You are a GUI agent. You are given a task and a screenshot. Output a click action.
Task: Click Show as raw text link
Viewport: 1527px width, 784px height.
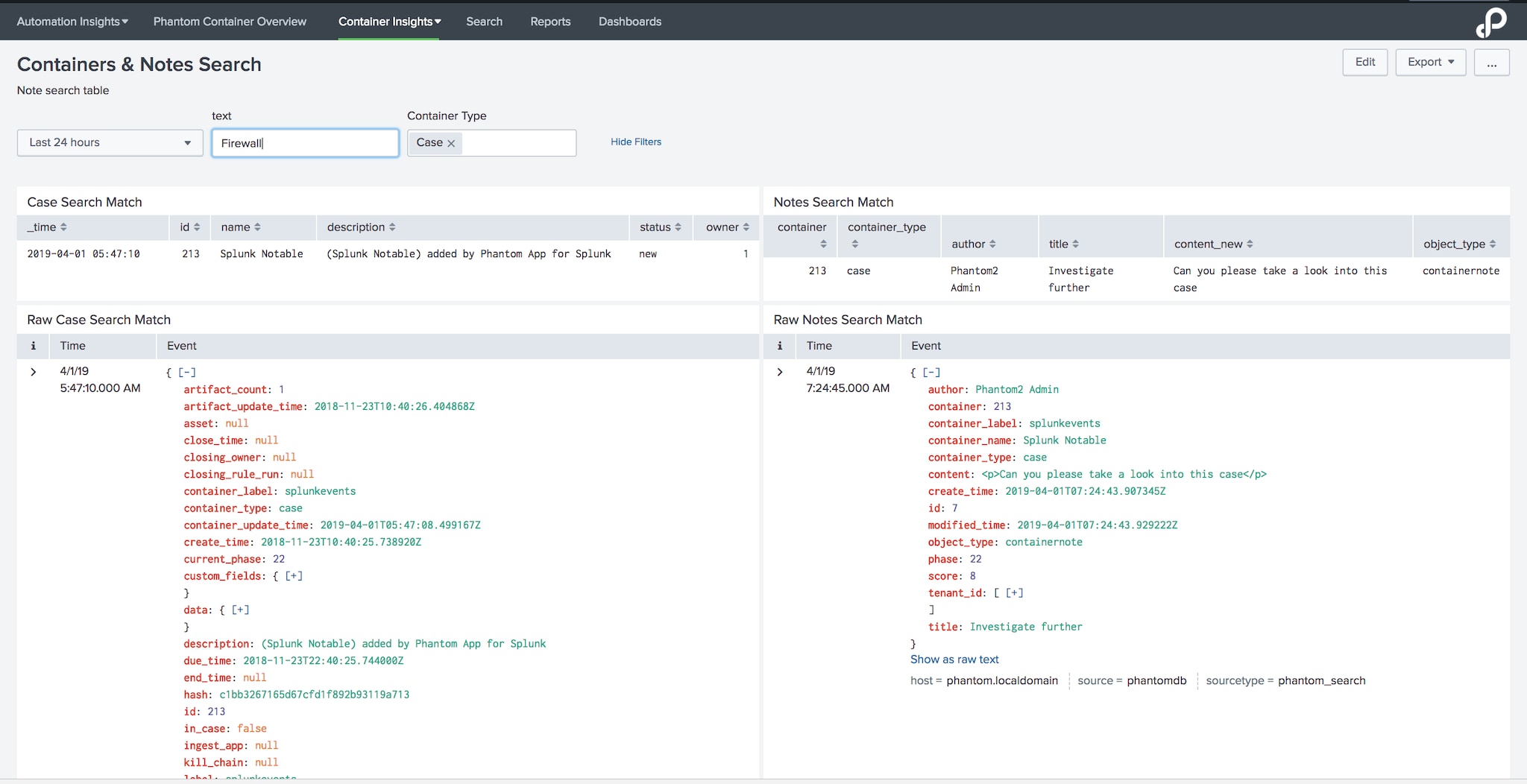pos(954,660)
